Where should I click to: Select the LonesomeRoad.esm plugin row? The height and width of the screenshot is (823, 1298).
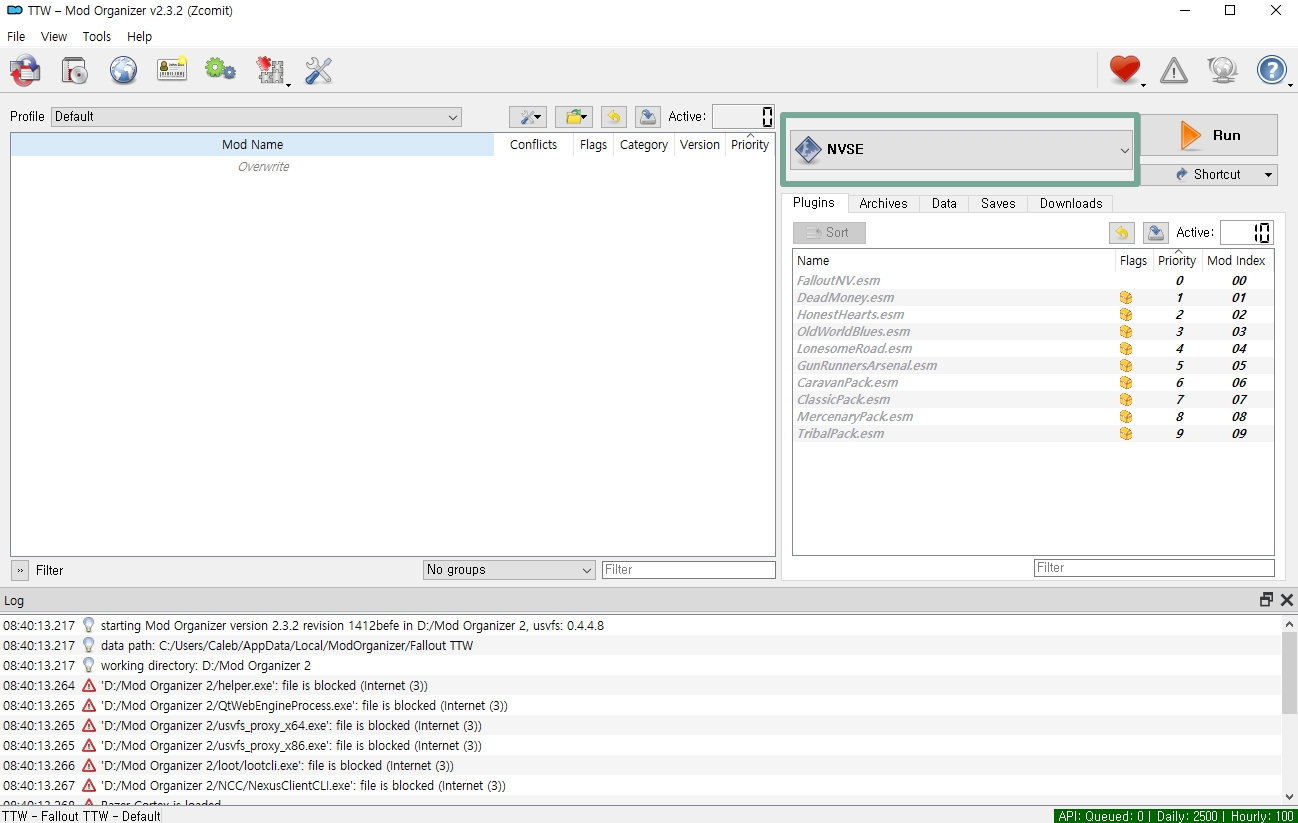1033,349
